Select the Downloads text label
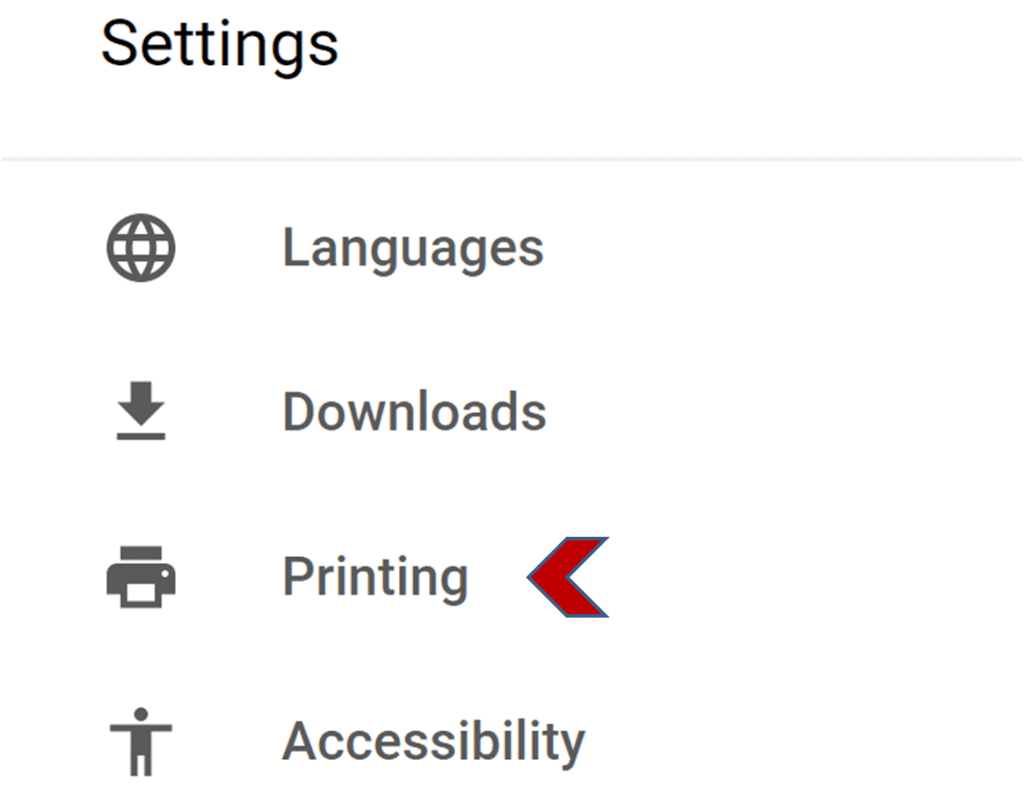The height and width of the screenshot is (803, 1024). (414, 412)
